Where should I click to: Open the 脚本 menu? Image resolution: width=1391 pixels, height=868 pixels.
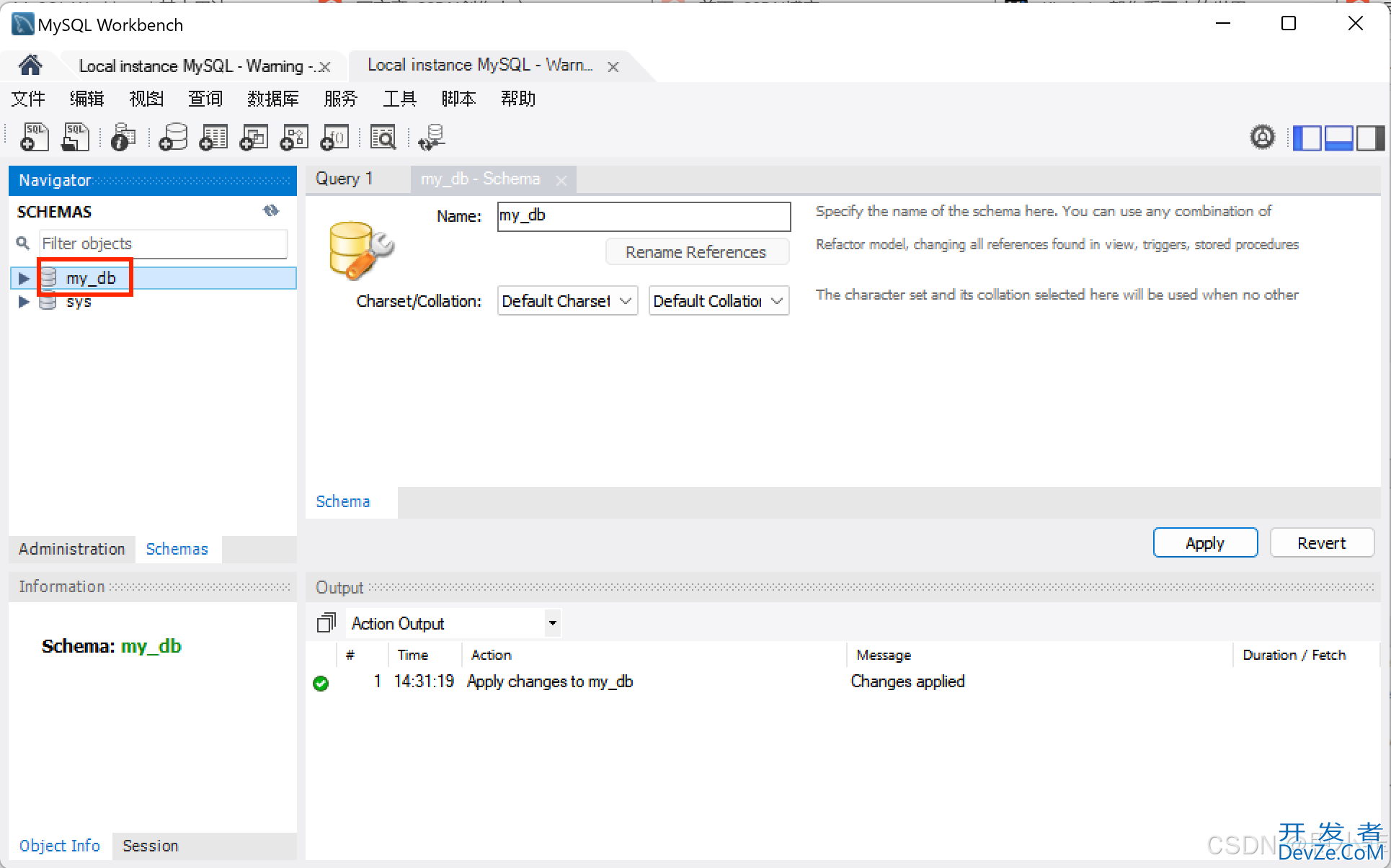[459, 99]
